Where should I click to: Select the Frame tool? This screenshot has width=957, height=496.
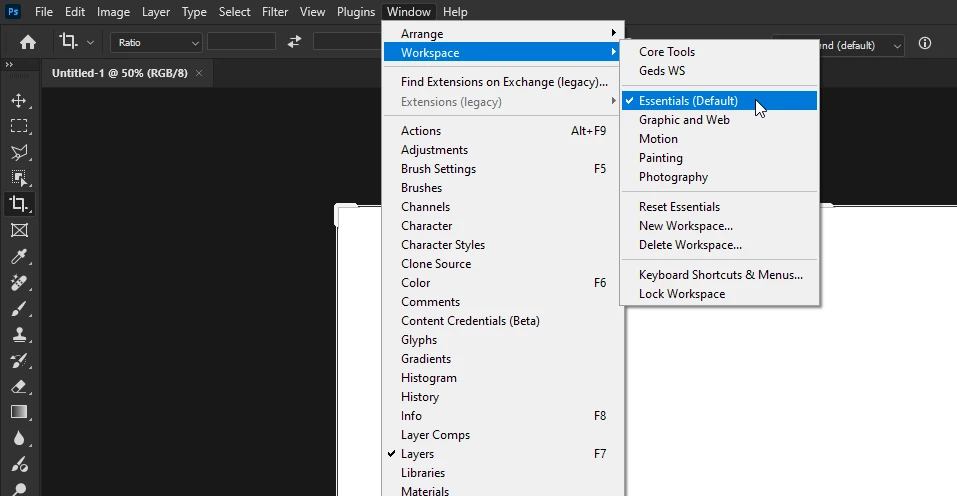[19, 230]
